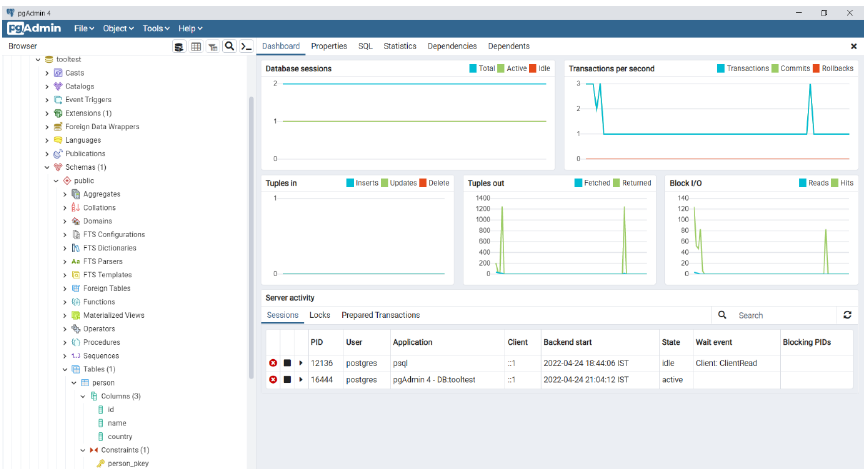Click the pgAdmin logo
Screen dimensions: 868x469
tap(34, 28)
